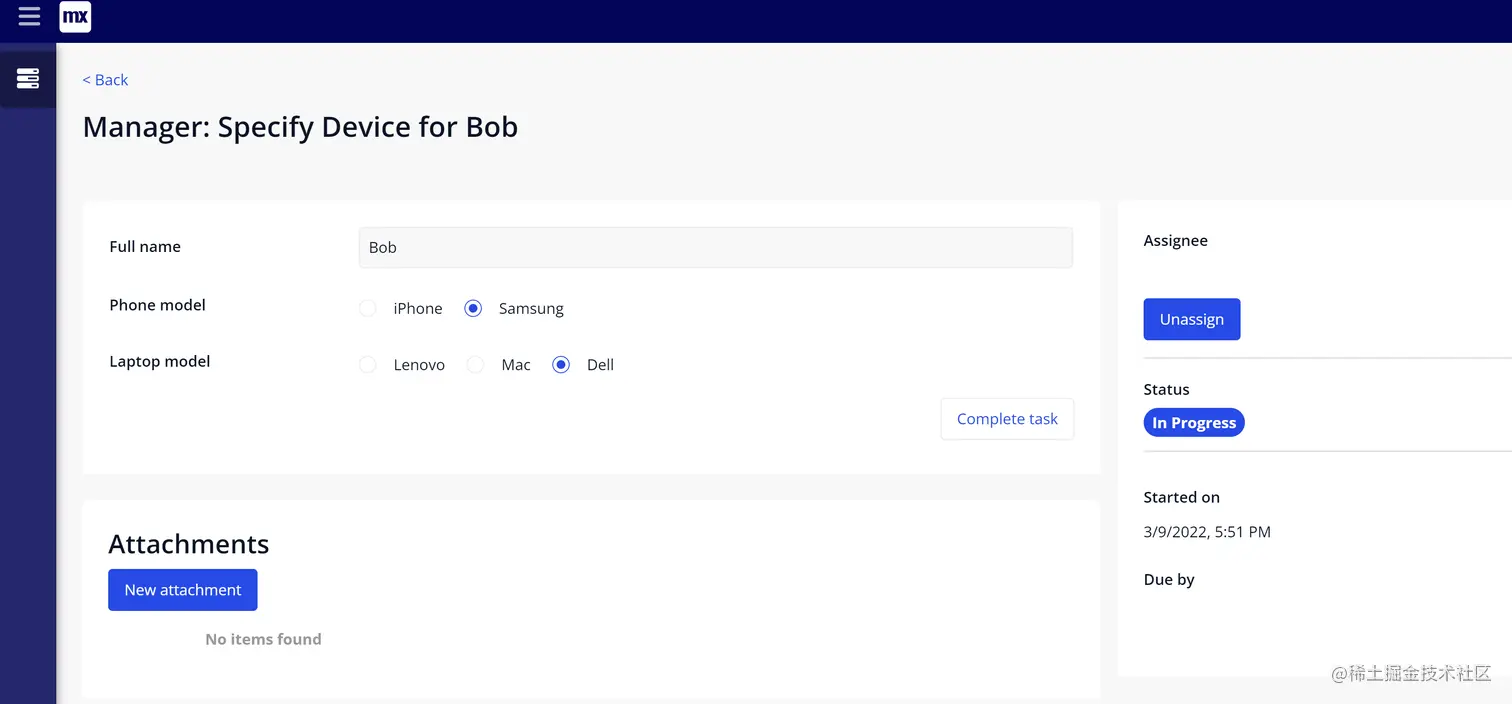Select the Dell radio button
Image resolution: width=1512 pixels, height=704 pixels.
561,365
